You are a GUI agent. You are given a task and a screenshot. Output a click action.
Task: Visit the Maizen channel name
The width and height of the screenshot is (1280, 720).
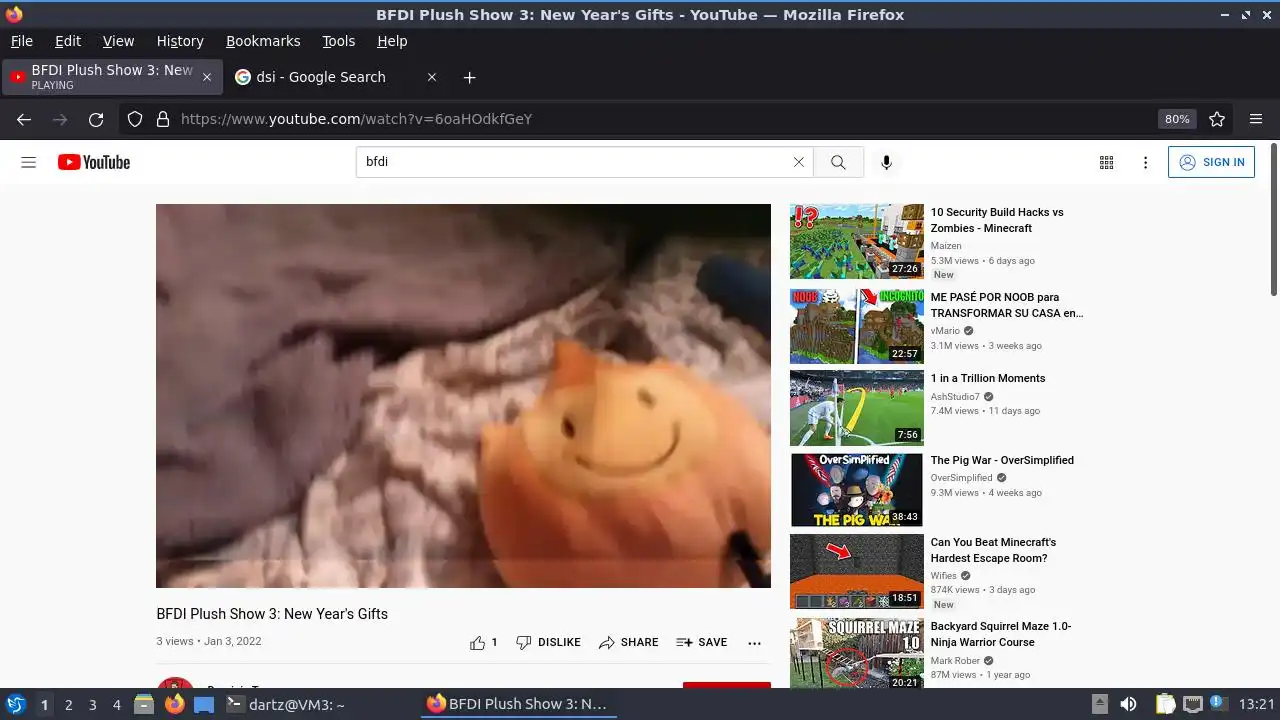tap(946, 245)
